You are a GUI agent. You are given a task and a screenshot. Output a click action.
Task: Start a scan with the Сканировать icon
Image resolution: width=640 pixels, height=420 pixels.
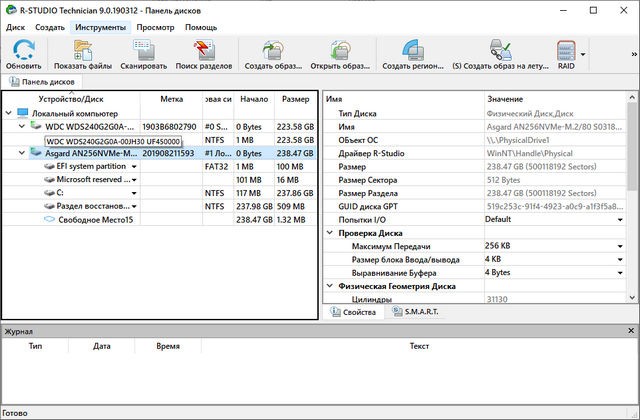(x=144, y=49)
